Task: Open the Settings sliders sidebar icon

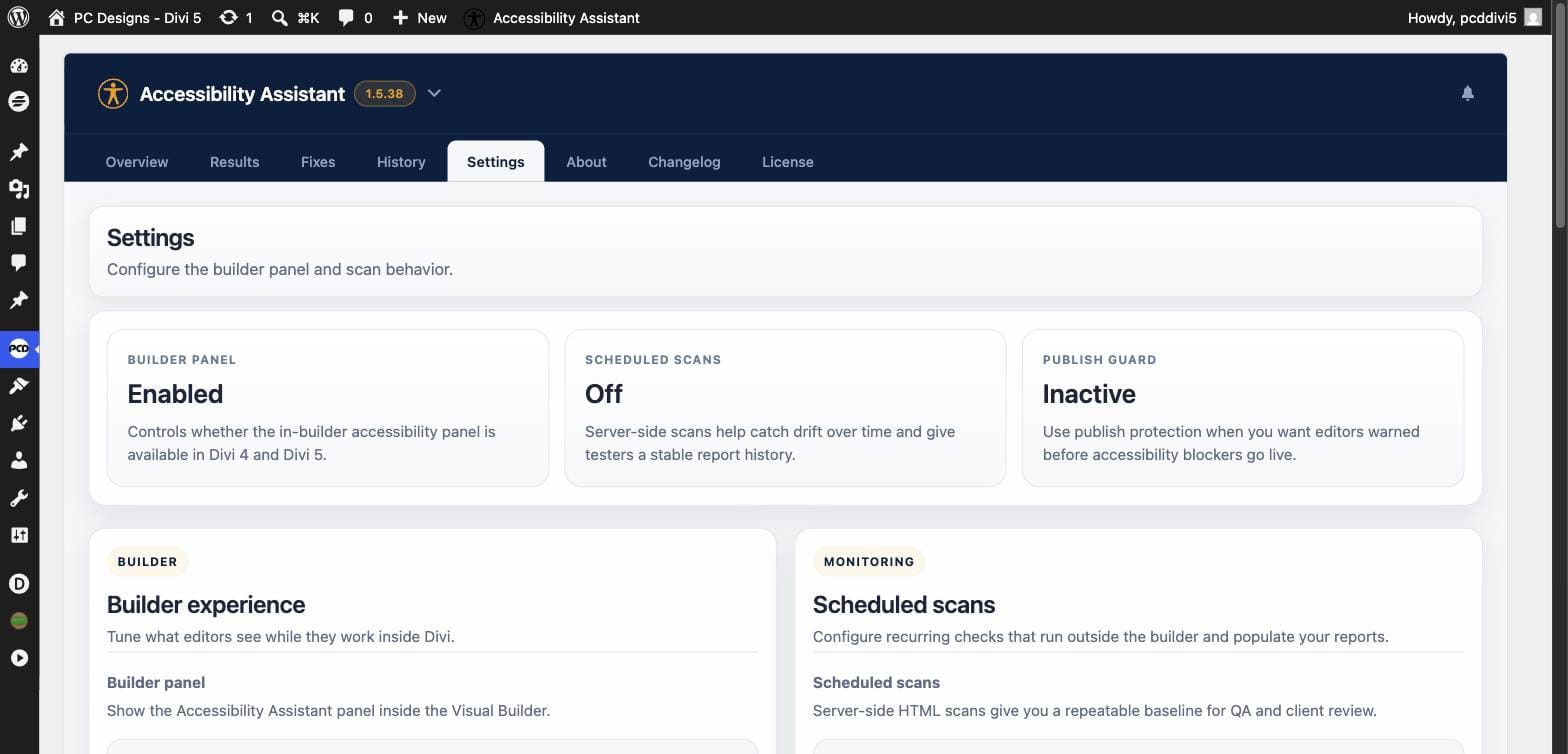Action: [x=19, y=535]
